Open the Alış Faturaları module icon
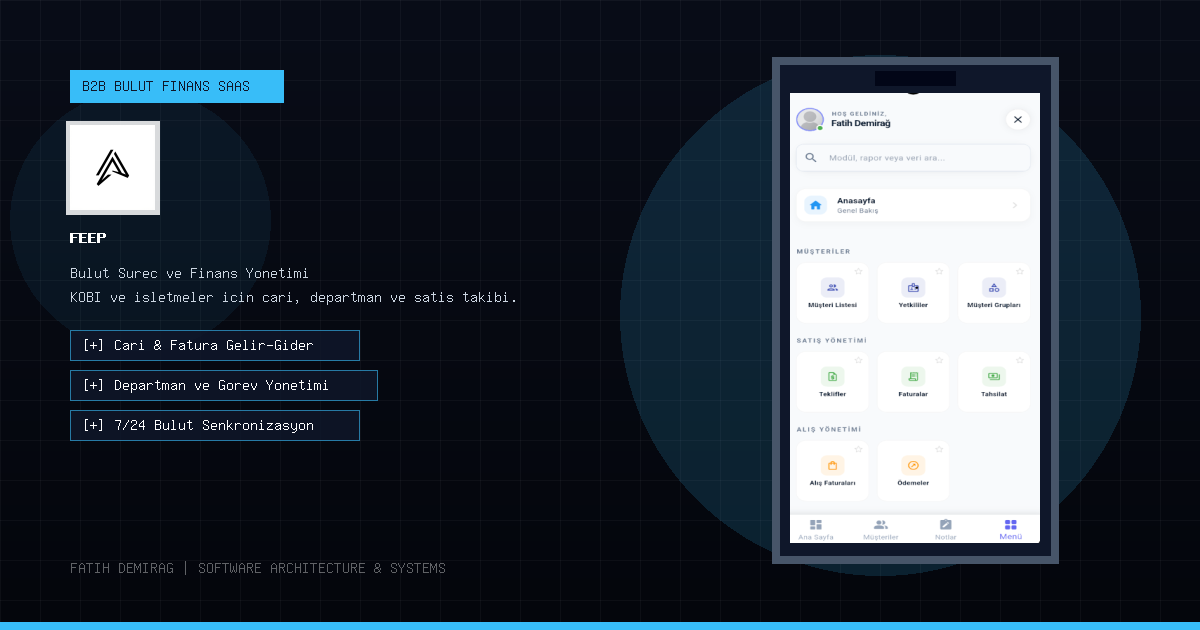The width and height of the screenshot is (1200, 630). click(832, 466)
